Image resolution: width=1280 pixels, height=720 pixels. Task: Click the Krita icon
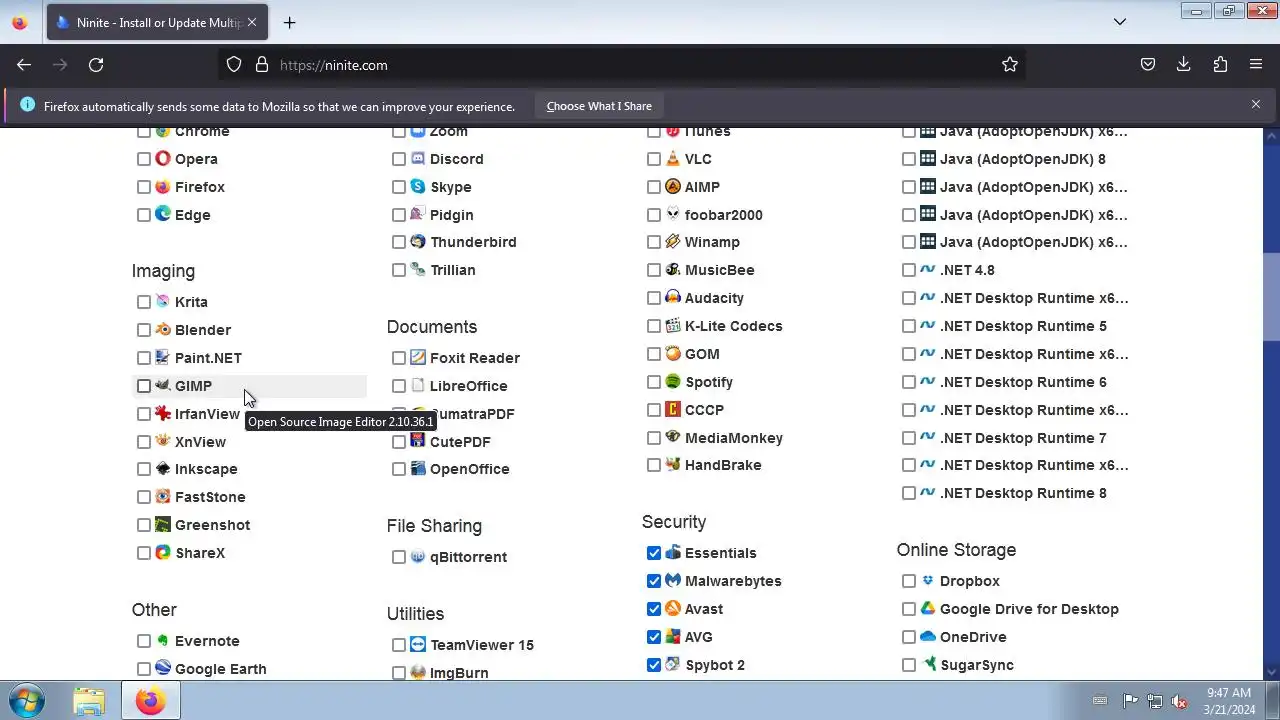[x=163, y=301]
